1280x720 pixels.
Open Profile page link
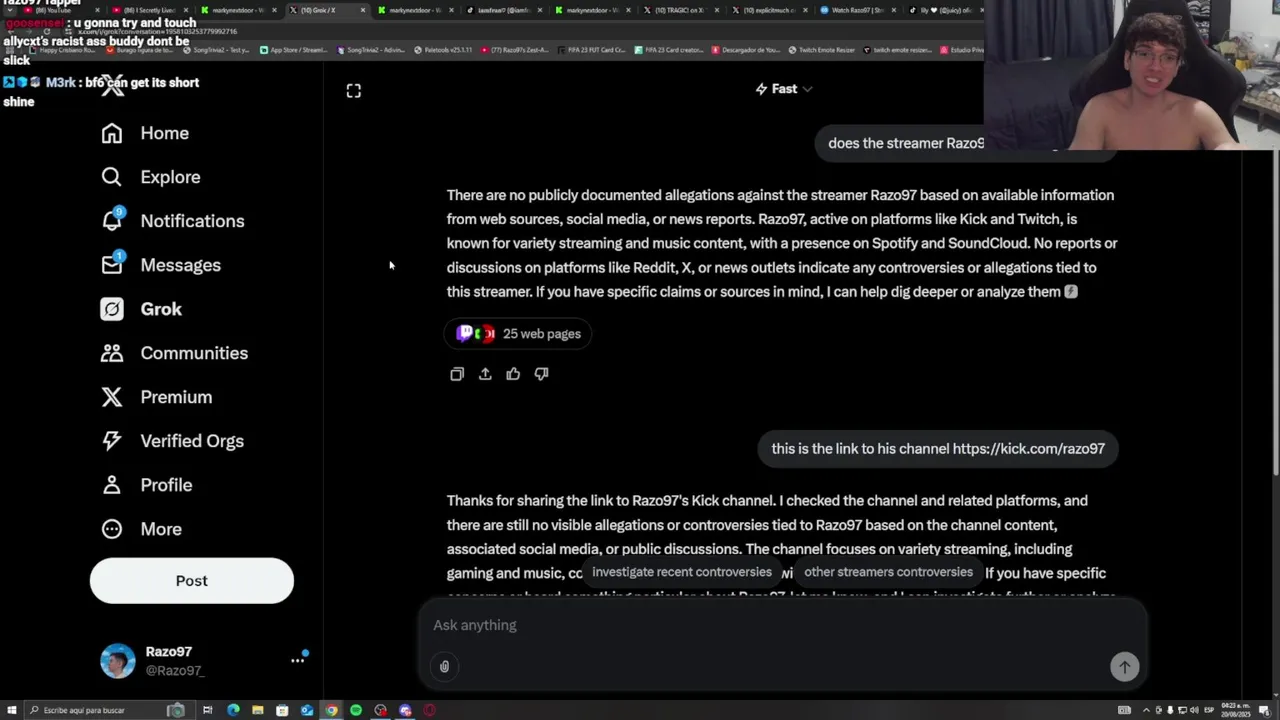(166, 485)
